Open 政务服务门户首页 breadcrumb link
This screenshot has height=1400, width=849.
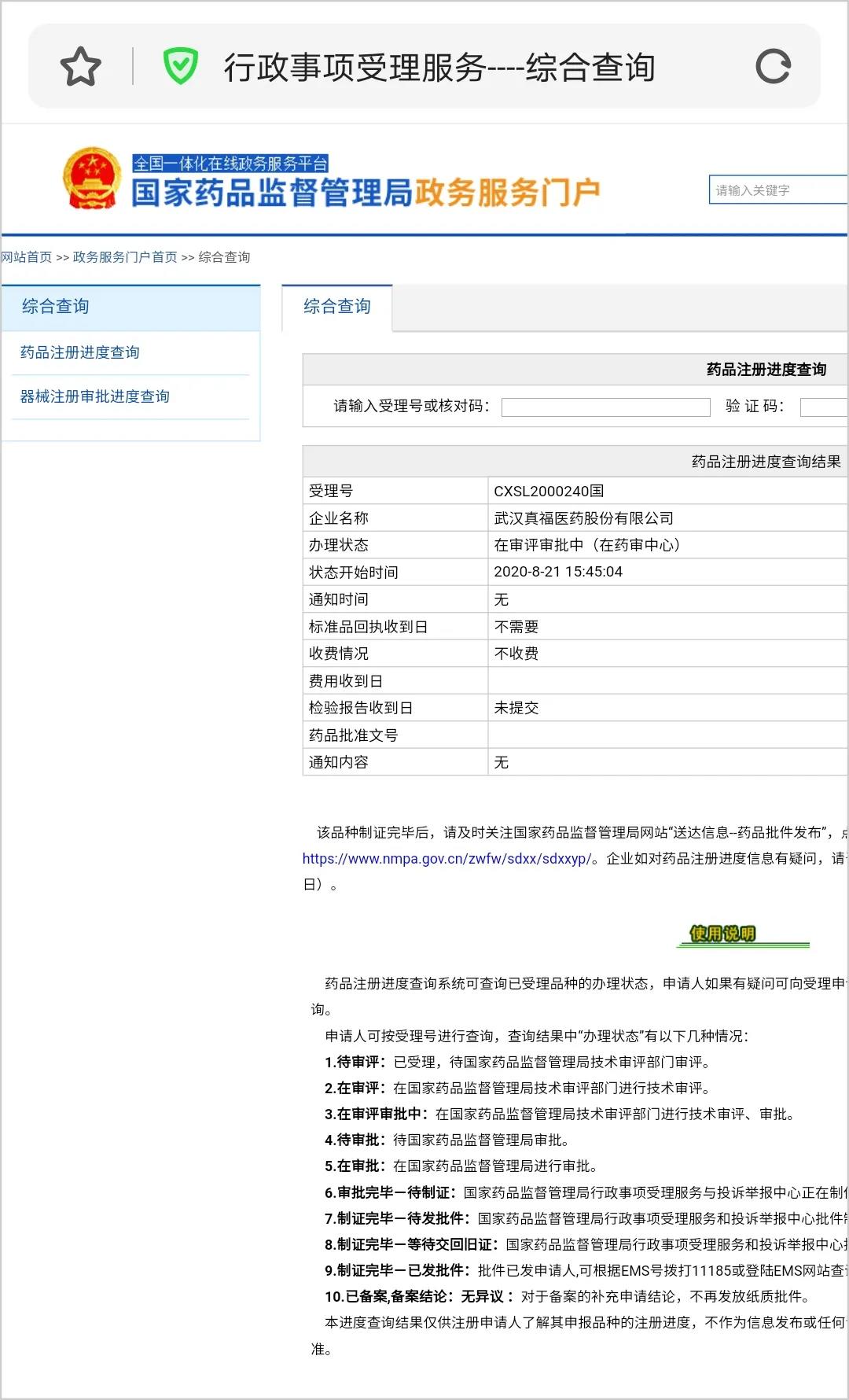[125, 257]
